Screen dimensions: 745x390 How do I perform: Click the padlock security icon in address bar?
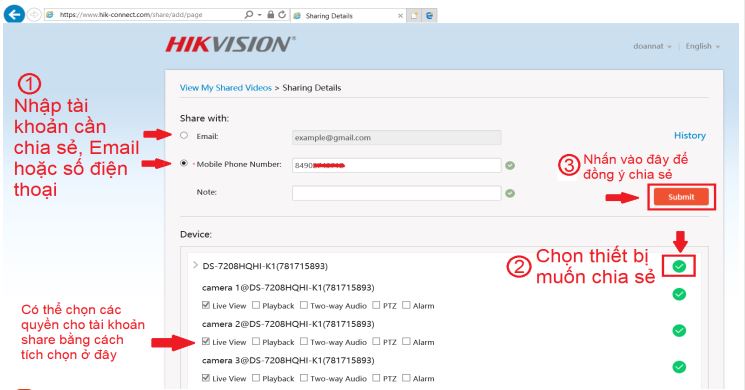pos(270,15)
